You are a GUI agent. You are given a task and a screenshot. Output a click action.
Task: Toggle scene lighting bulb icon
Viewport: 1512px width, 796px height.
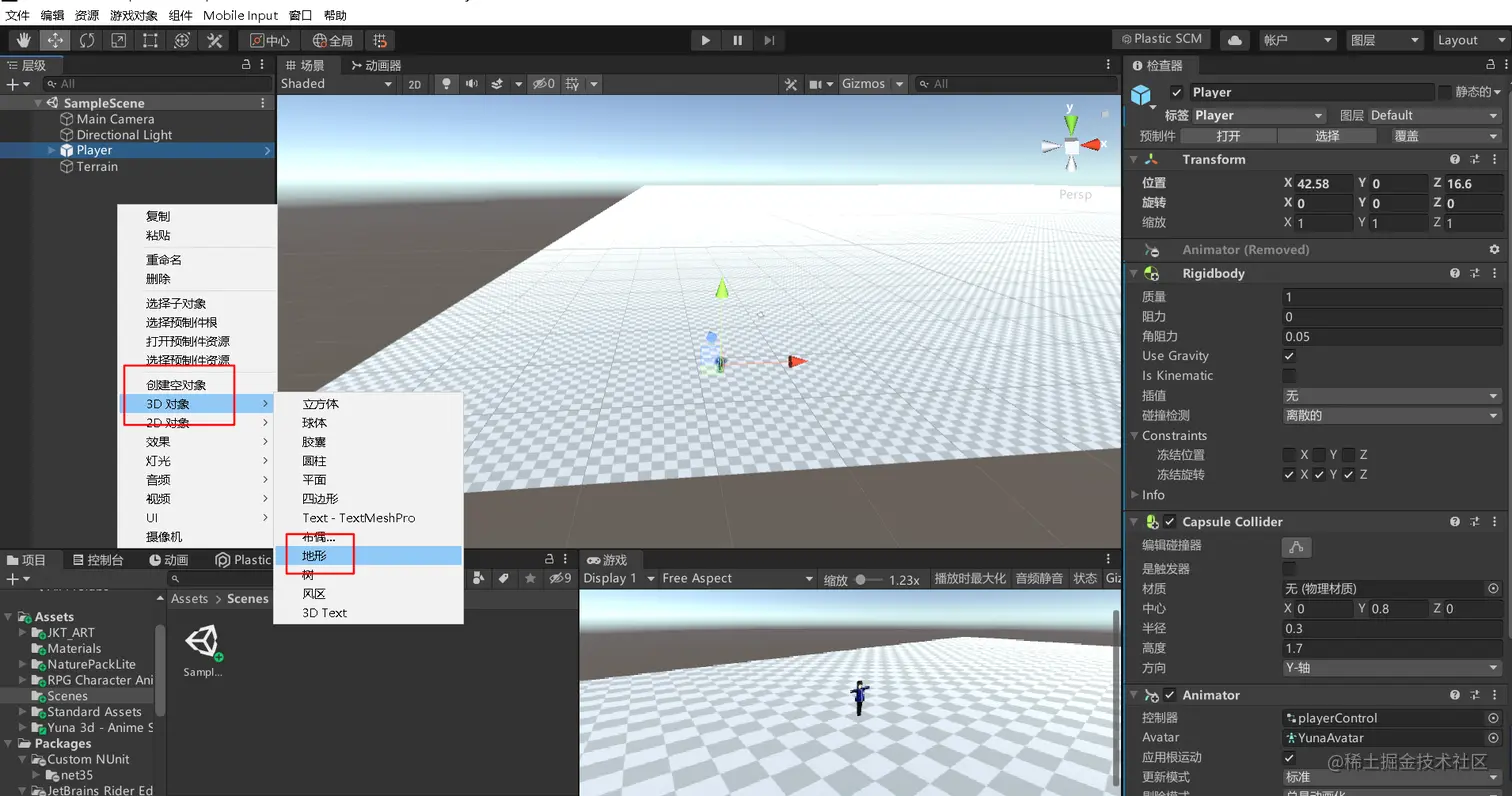tap(446, 84)
